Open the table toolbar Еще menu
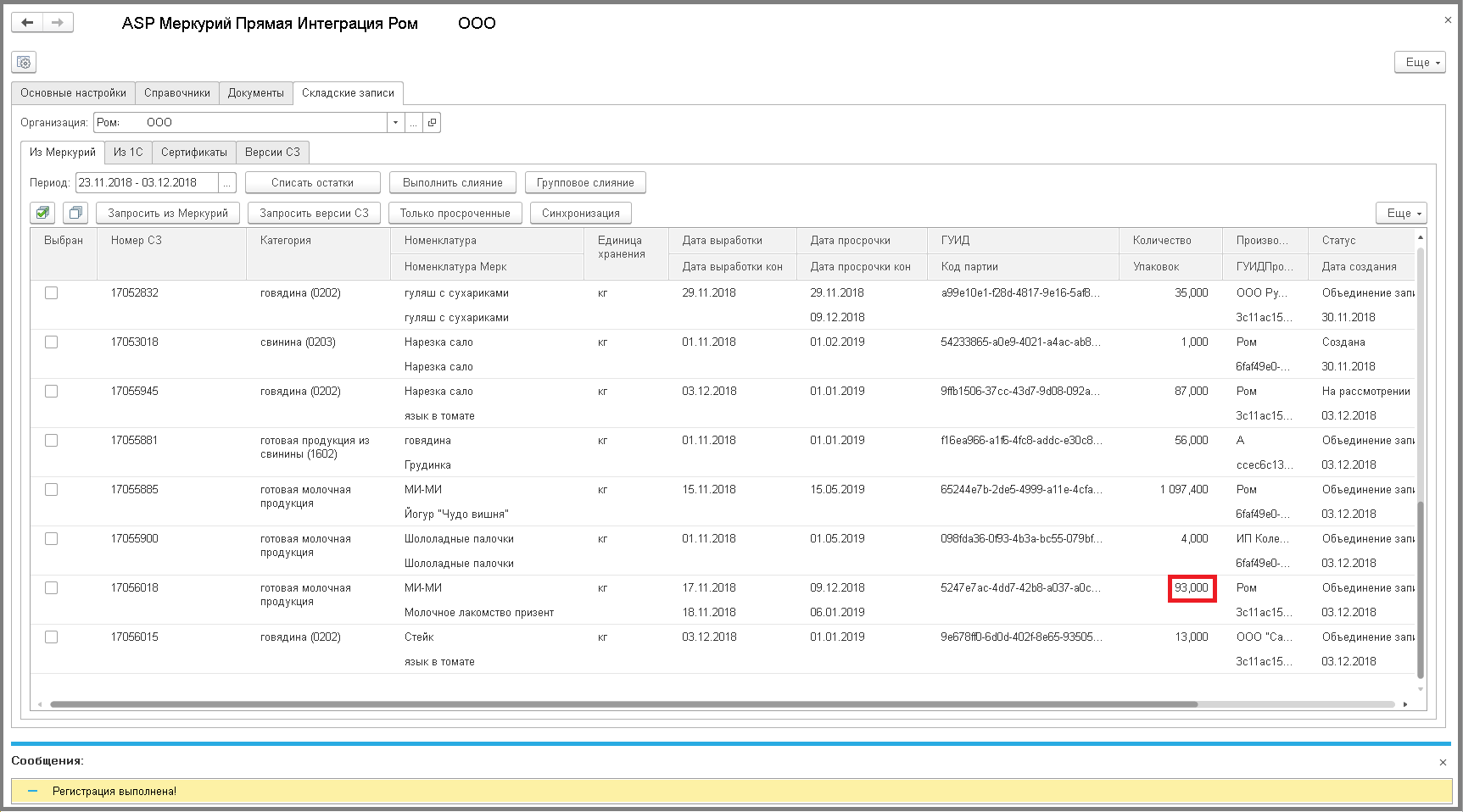 [x=1401, y=213]
